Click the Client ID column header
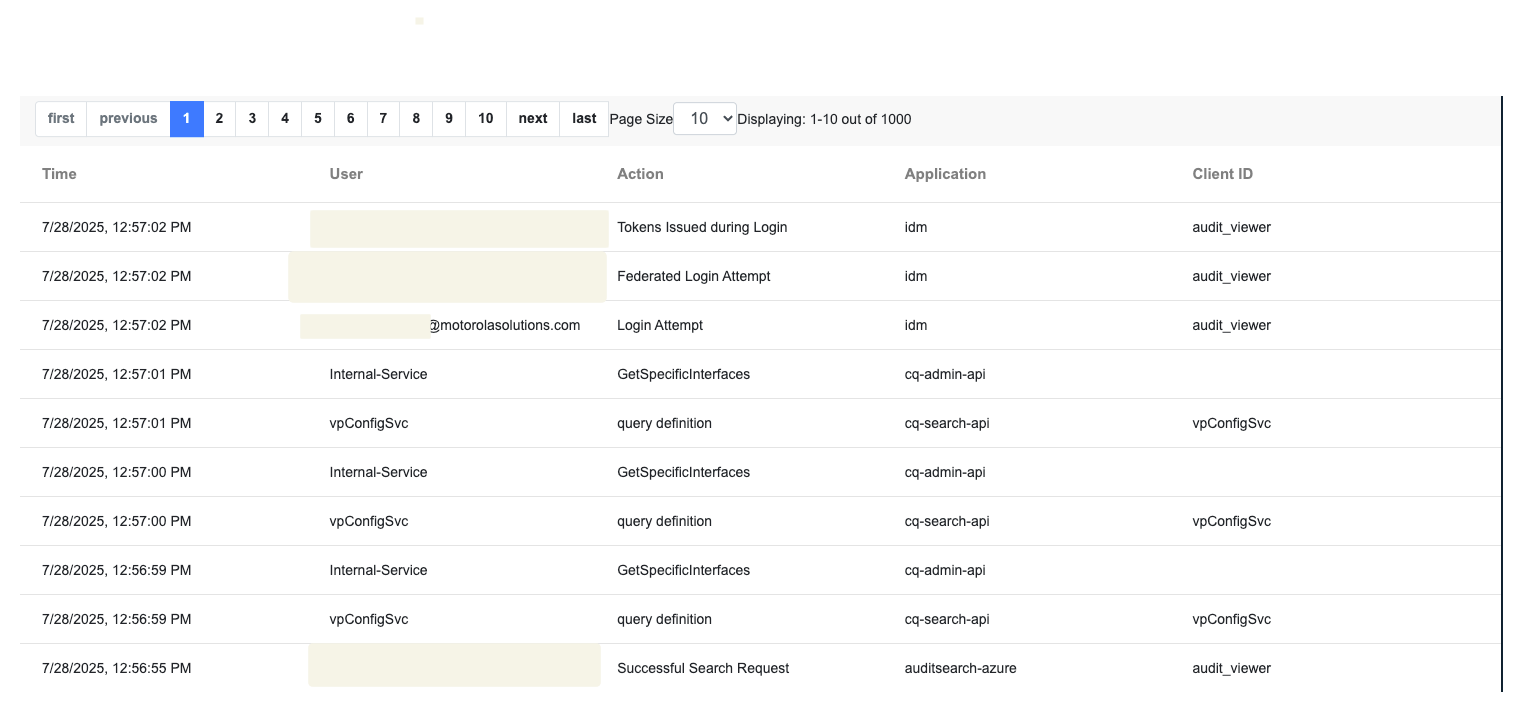This screenshot has height=712, width=1523. point(1222,174)
